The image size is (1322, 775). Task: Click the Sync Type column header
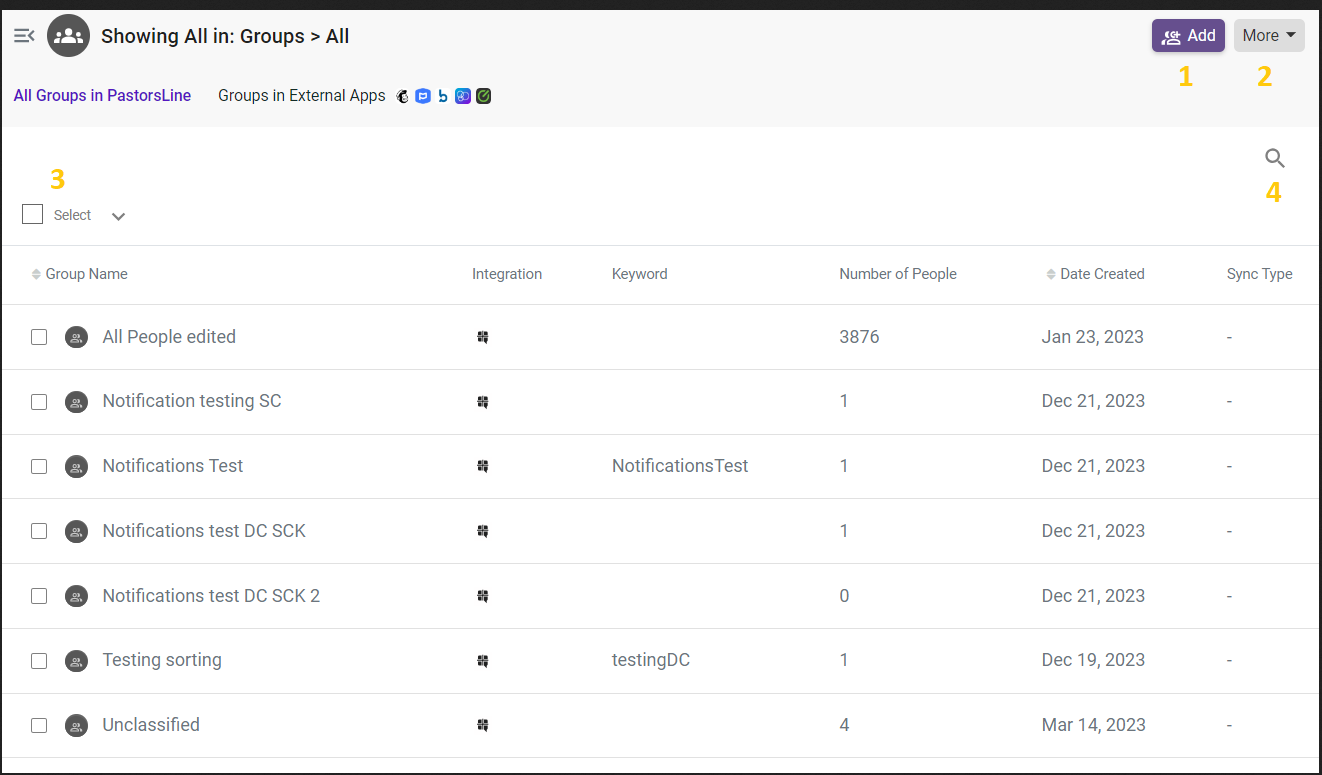[x=1260, y=274]
